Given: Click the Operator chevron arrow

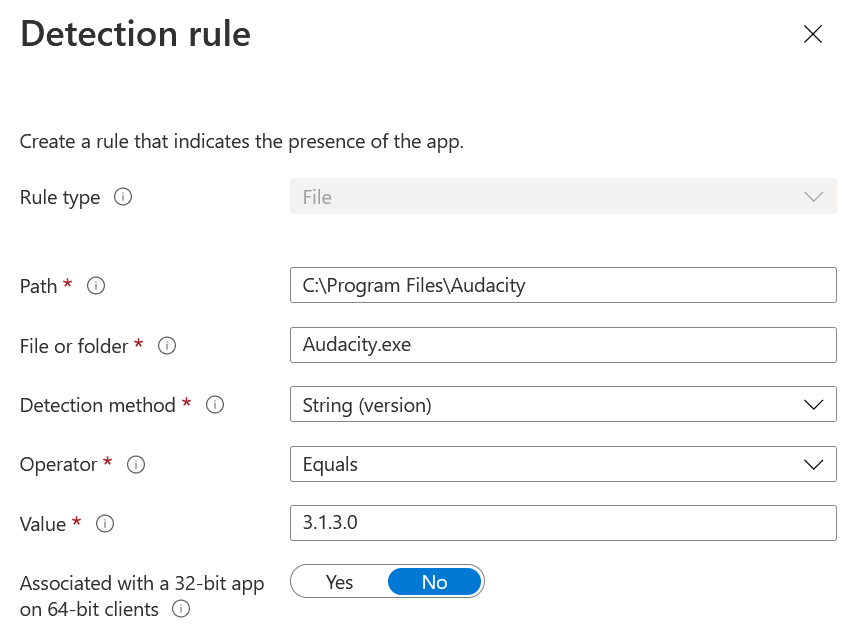Looking at the screenshot, I should click(x=813, y=465).
